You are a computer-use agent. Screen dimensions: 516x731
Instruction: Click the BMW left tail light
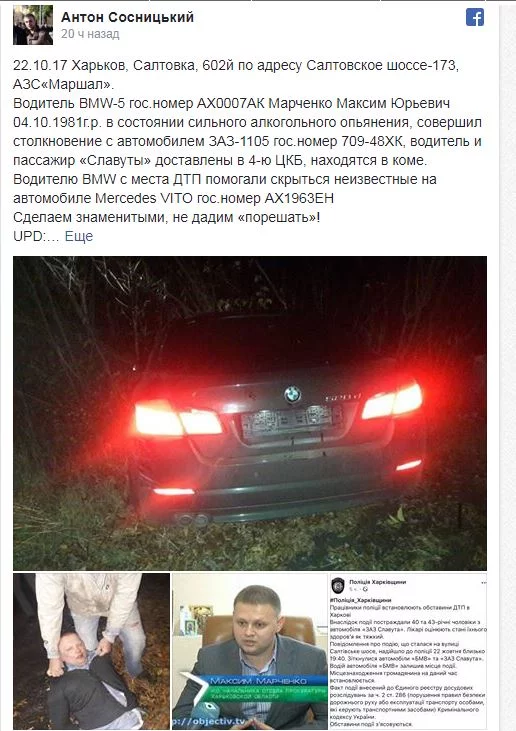[x=178, y=419]
